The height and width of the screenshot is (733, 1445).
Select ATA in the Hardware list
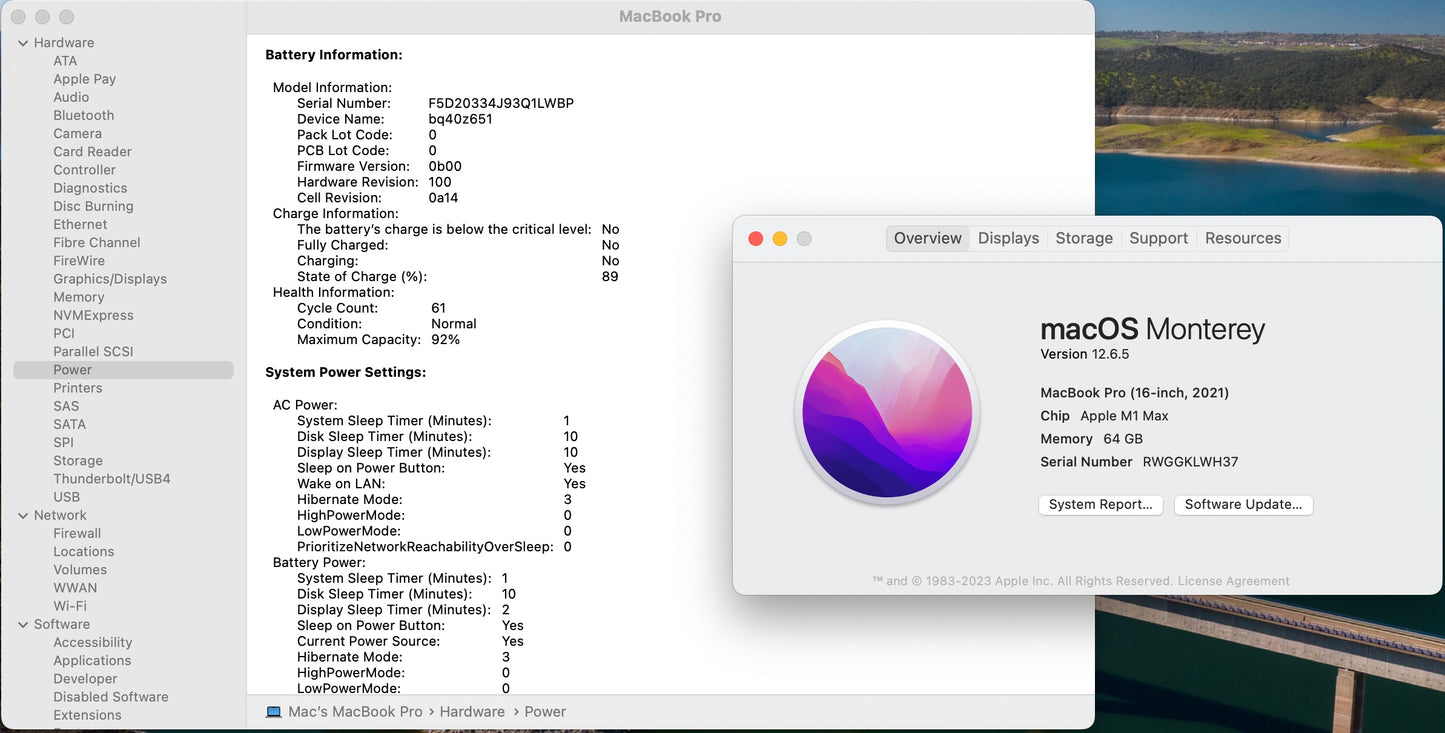[x=65, y=61]
